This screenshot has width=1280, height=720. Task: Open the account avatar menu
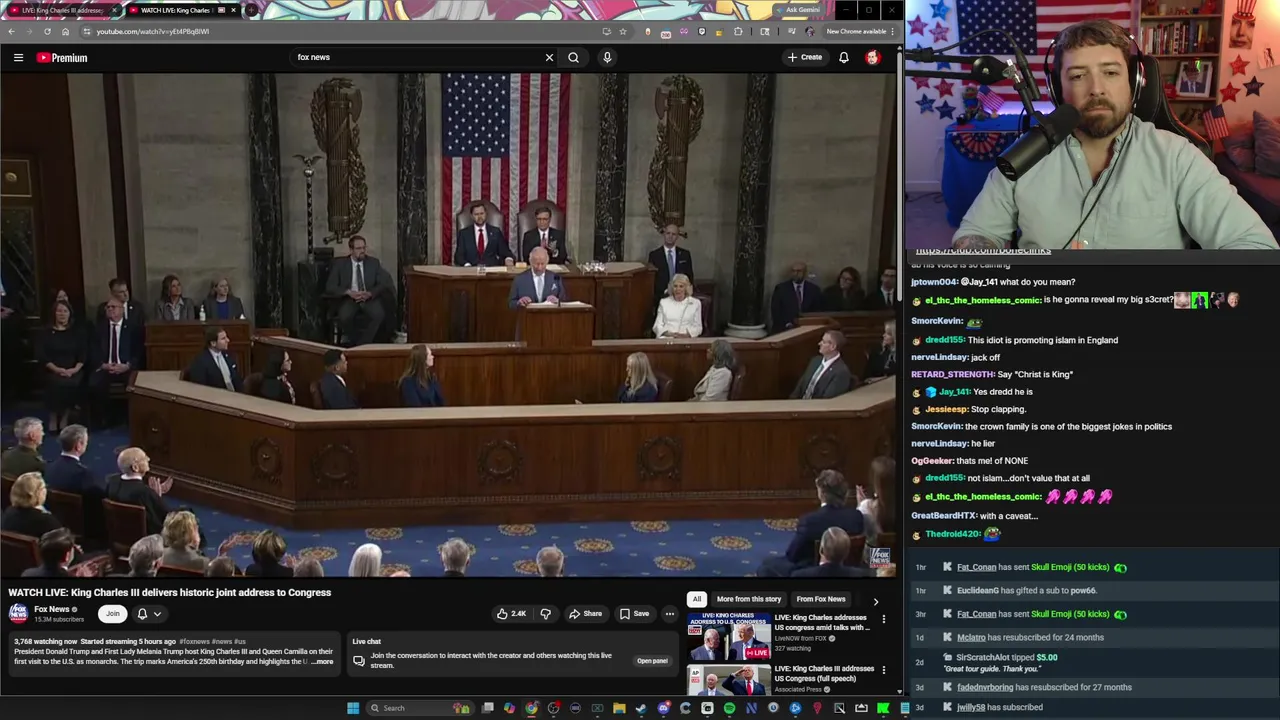click(873, 57)
